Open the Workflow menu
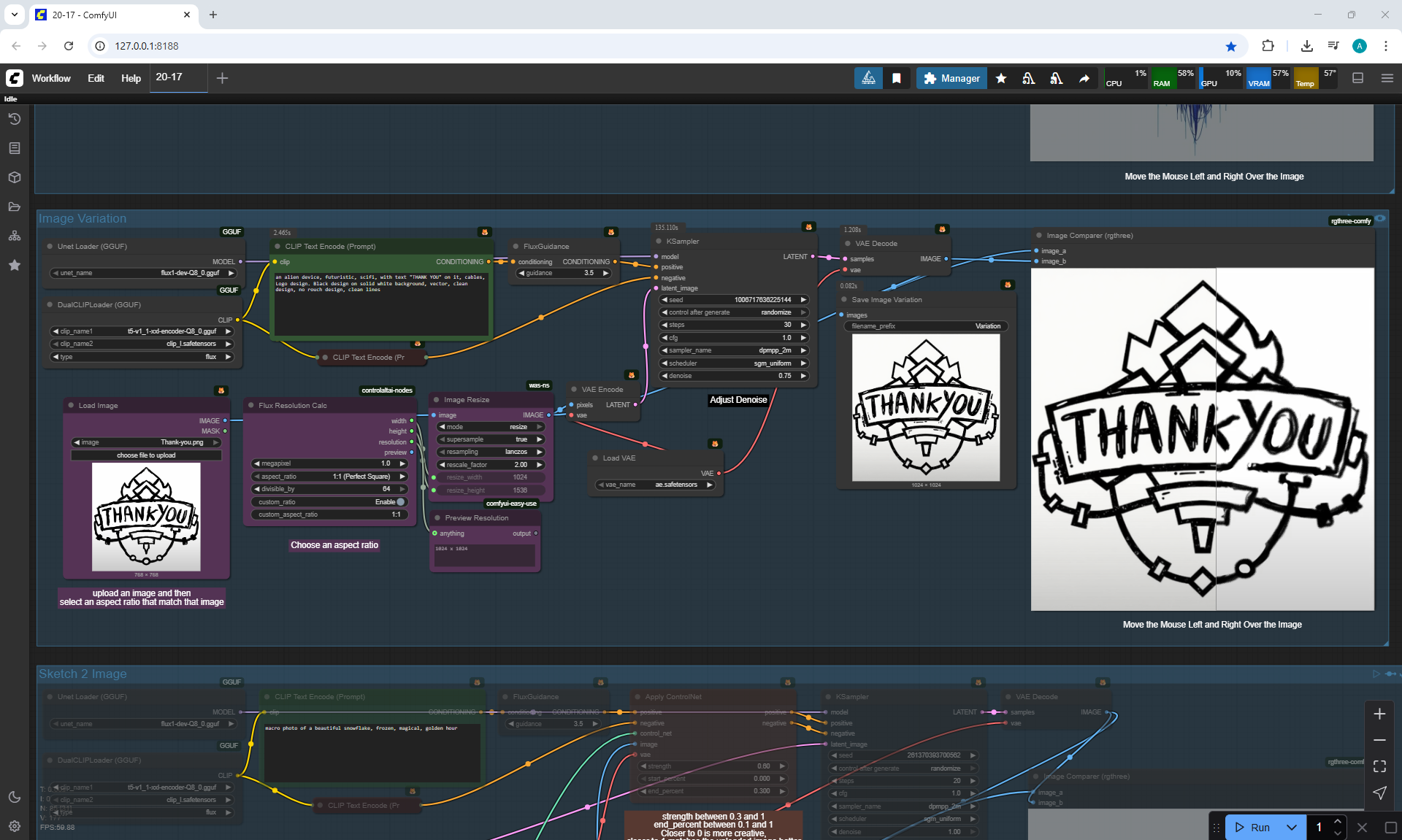This screenshot has width=1402, height=840. point(51,78)
